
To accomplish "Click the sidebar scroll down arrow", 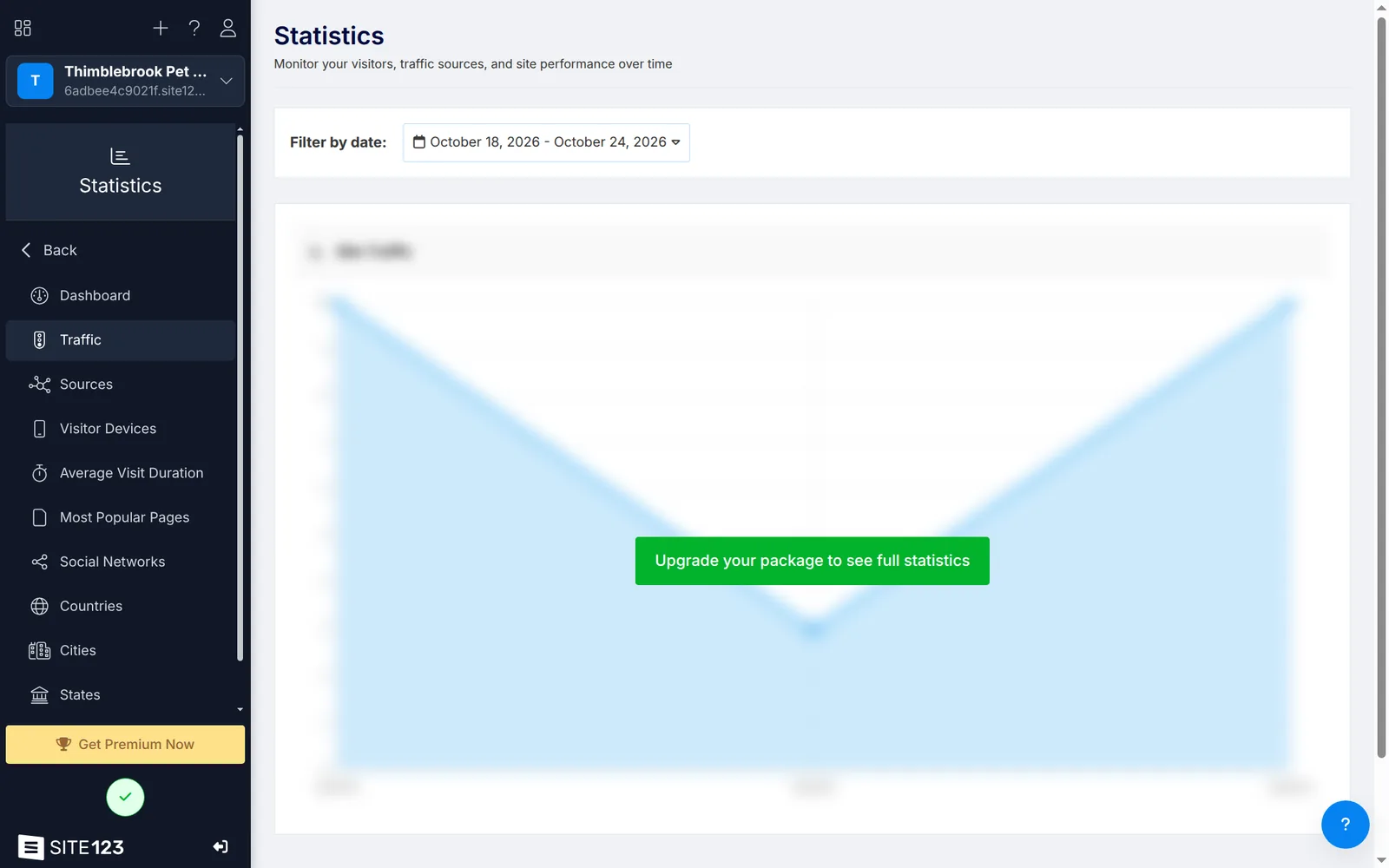I will click(240, 709).
